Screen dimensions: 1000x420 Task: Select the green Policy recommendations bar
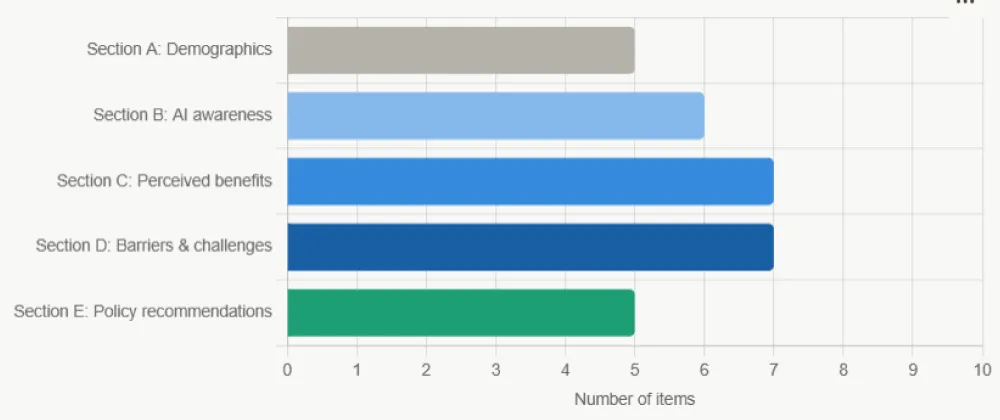460,313
